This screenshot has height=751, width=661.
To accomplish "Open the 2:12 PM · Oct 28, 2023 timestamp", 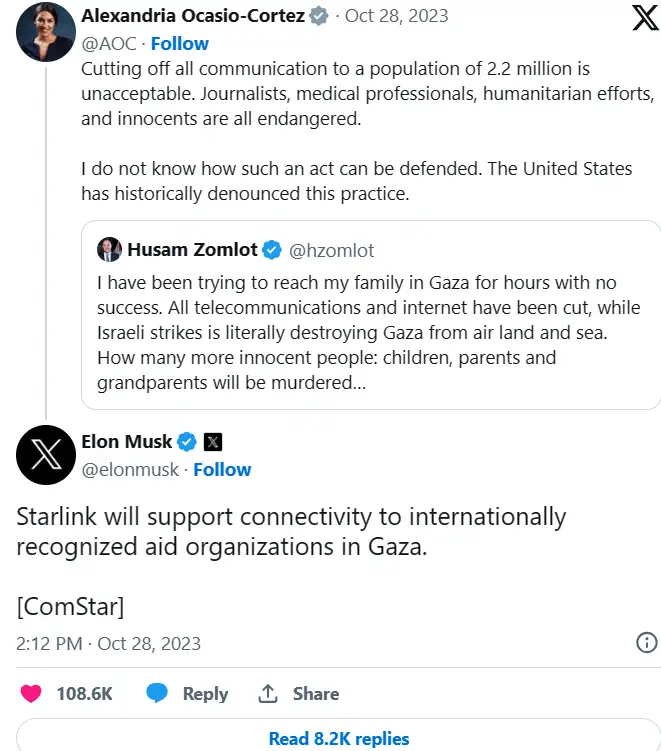I will 108,644.
